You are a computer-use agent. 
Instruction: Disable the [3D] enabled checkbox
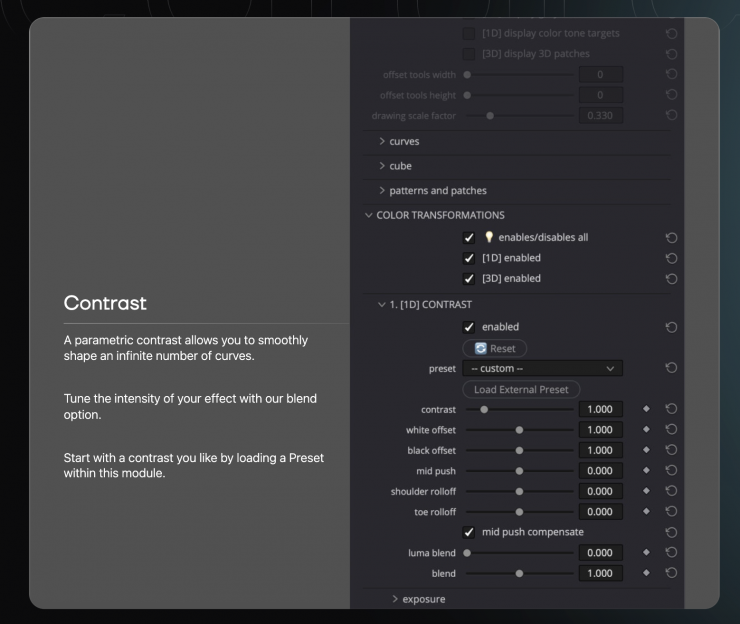pyautogui.click(x=469, y=279)
